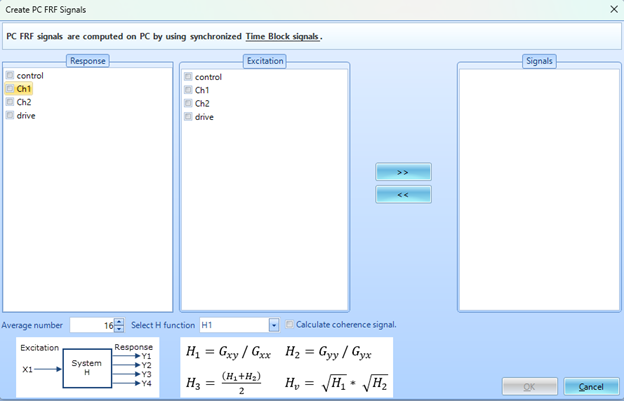Close the Create PC FRF Signals dialog
The image size is (624, 401).
pos(612,9)
